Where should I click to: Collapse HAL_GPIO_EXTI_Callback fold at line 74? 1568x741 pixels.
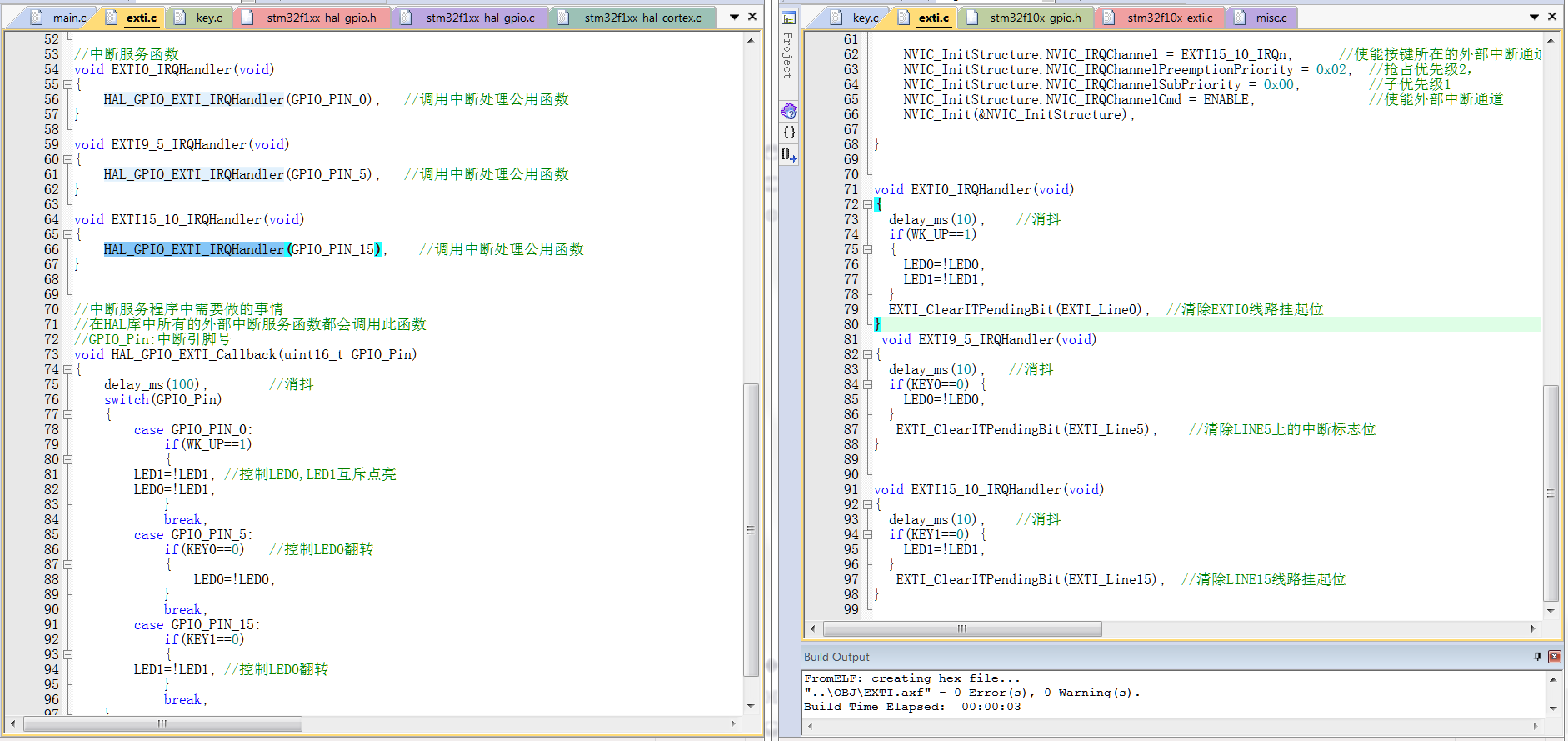click(68, 370)
